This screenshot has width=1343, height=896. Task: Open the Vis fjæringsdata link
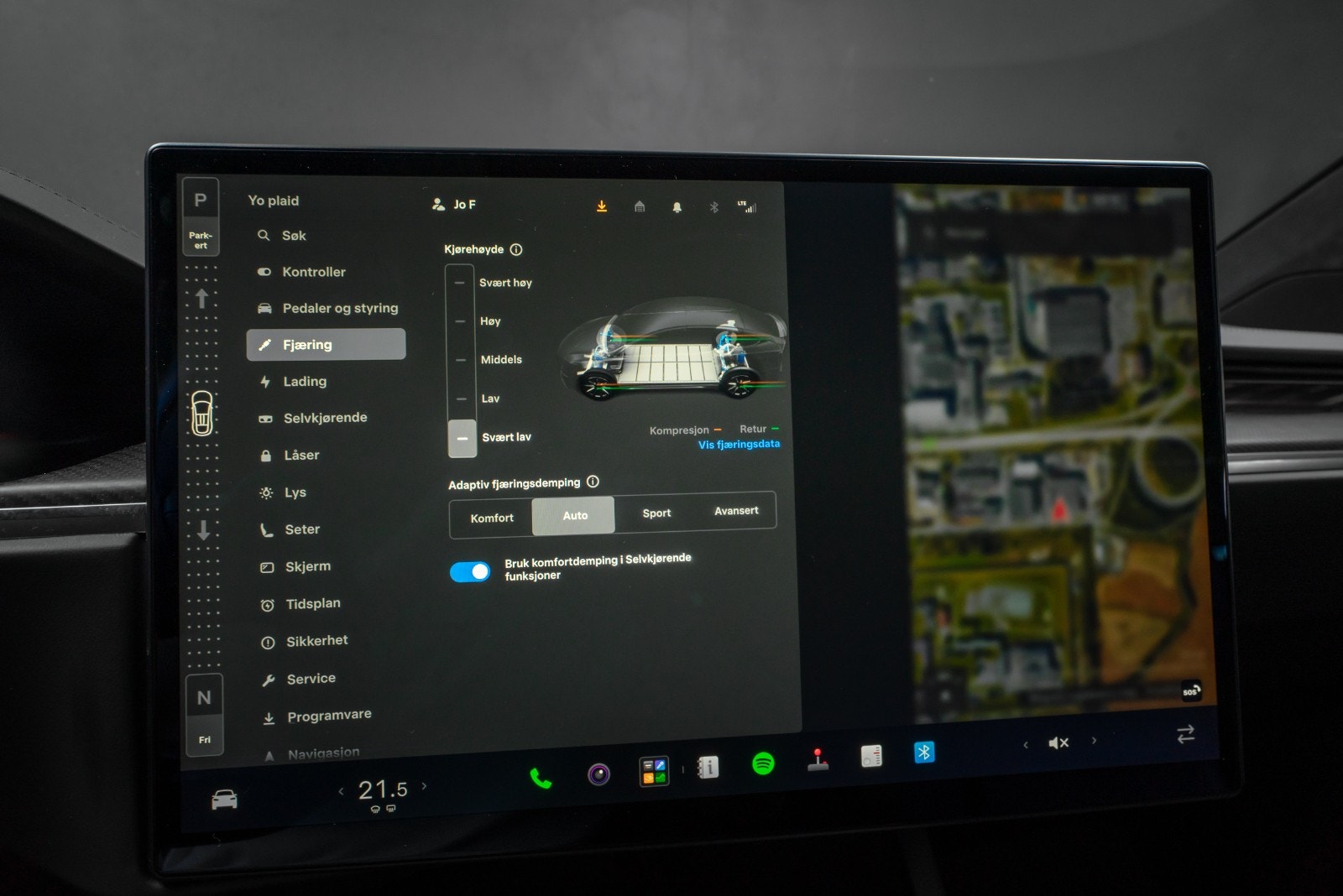(739, 445)
